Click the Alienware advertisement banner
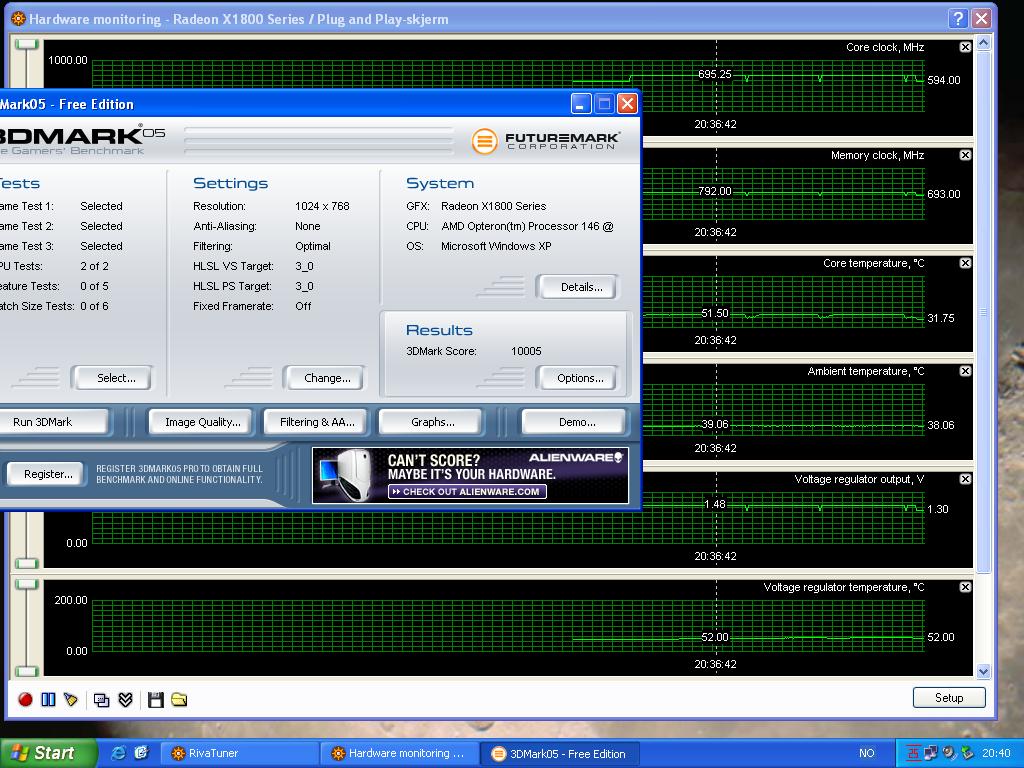1024x768 pixels. (x=470, y=475)
